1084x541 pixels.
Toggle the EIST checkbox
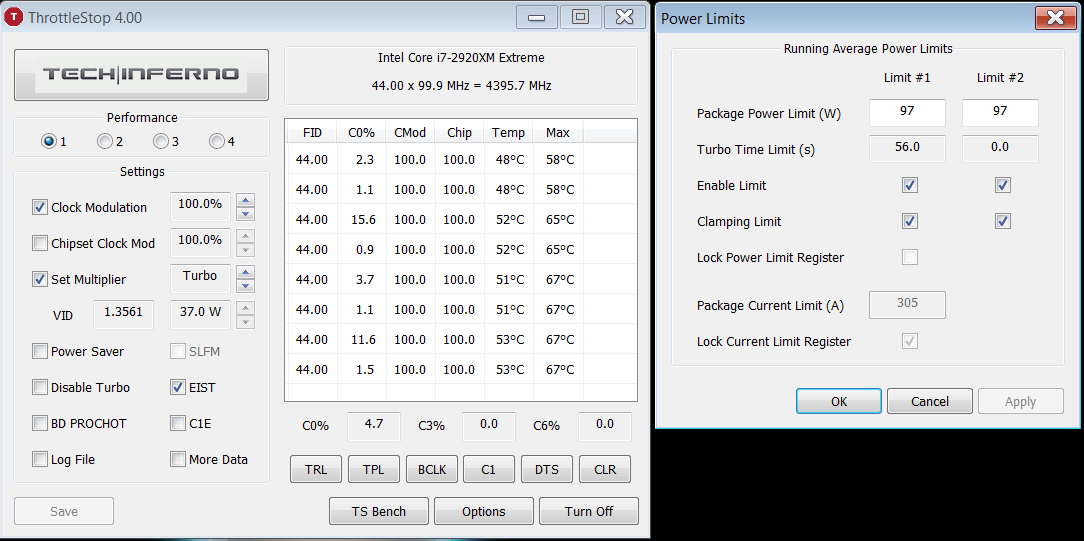click(x=178, y=387)
